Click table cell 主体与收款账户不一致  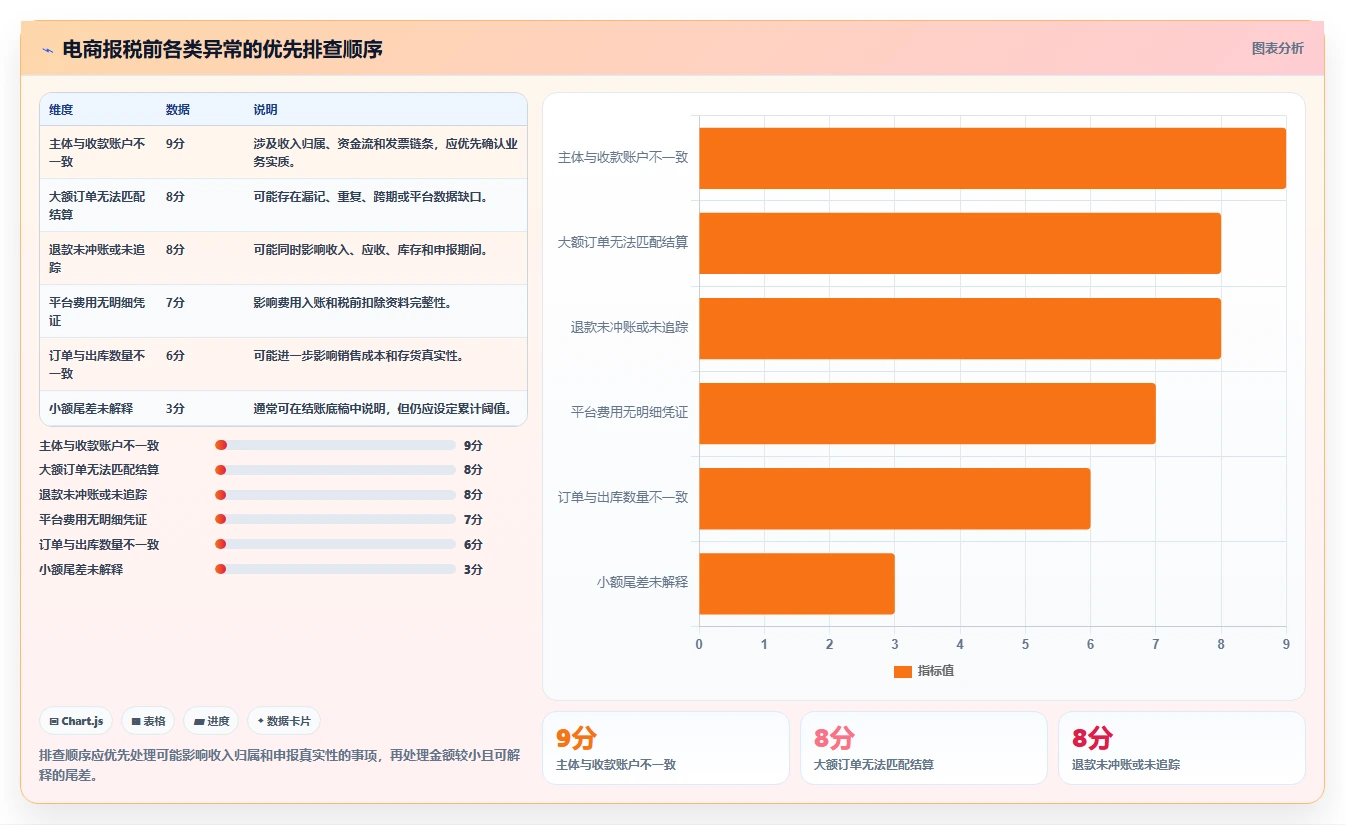click(97, 152)
